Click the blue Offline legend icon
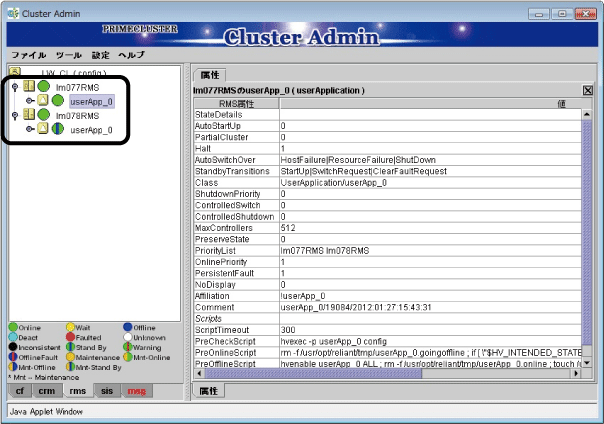This screenshot has width=604, height=424. click(x=126, y=327)
